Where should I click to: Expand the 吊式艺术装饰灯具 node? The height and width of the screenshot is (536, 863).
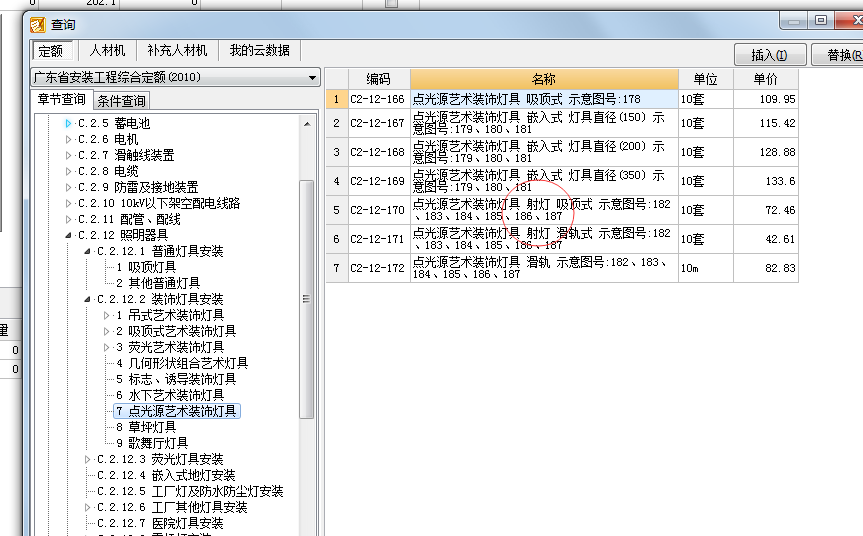coord(106,315)
